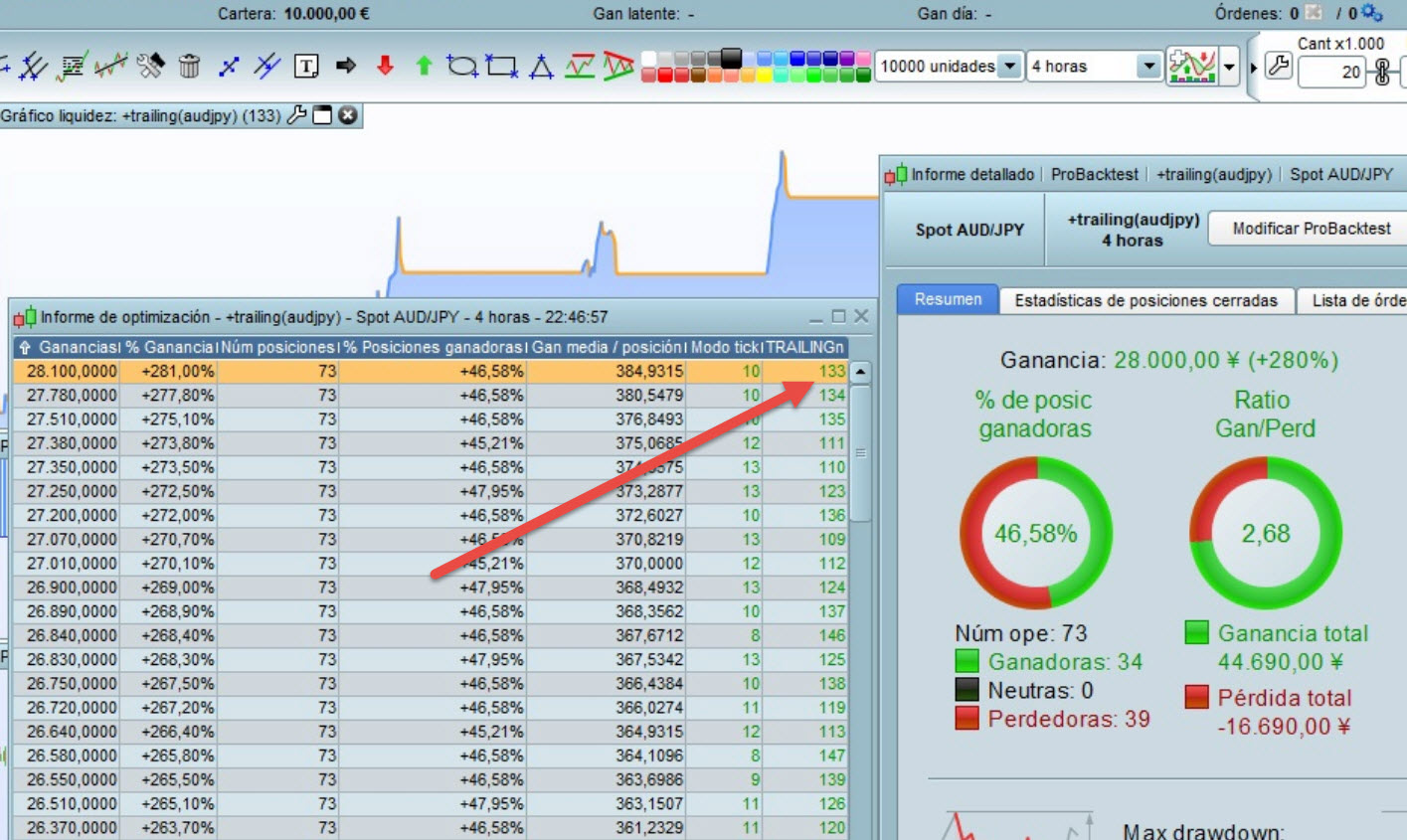Select the segment line tool
Screen dimensions: 1407x840
tap(229, 67)
